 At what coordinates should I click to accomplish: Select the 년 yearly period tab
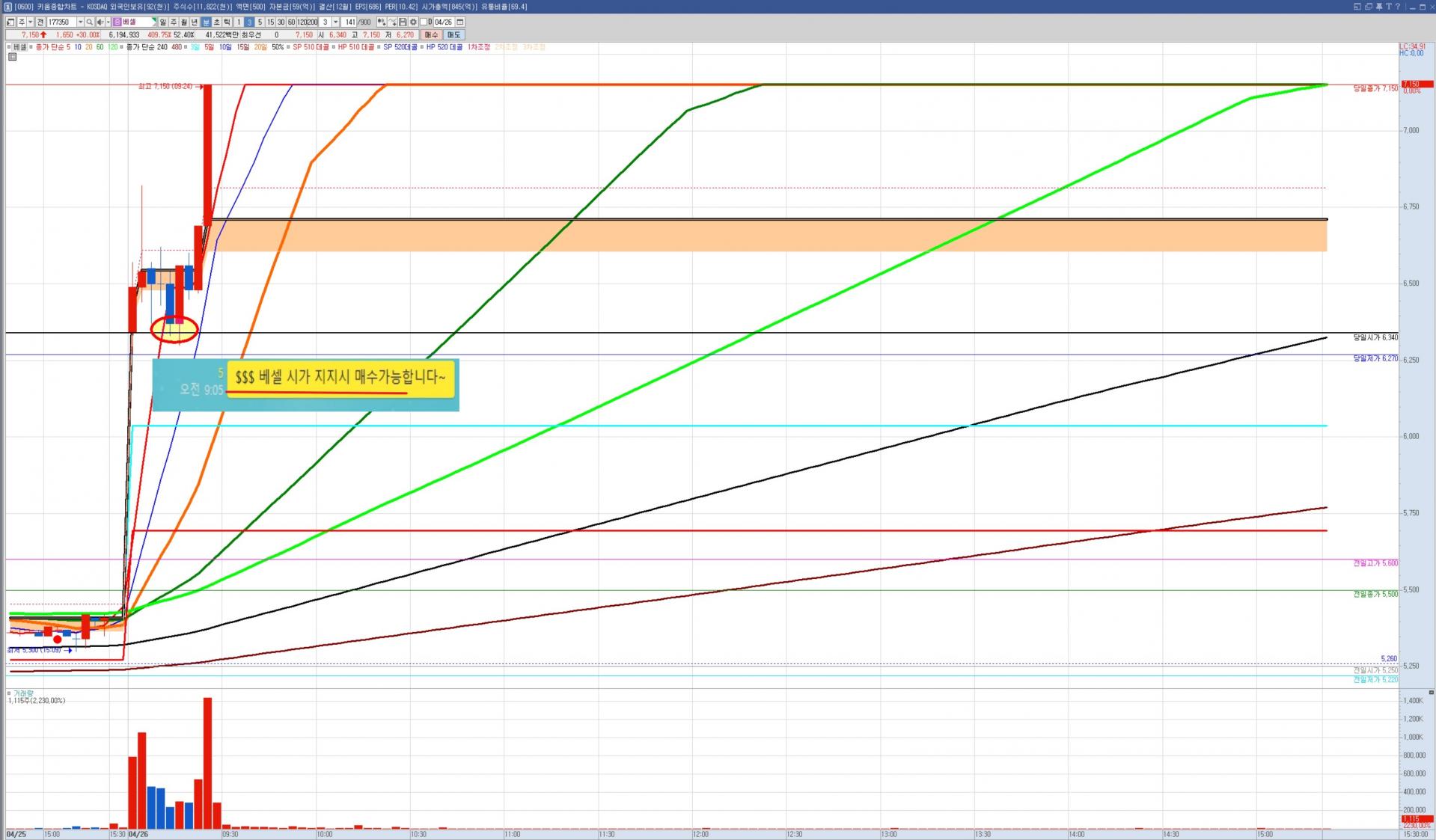click(195, 22)
